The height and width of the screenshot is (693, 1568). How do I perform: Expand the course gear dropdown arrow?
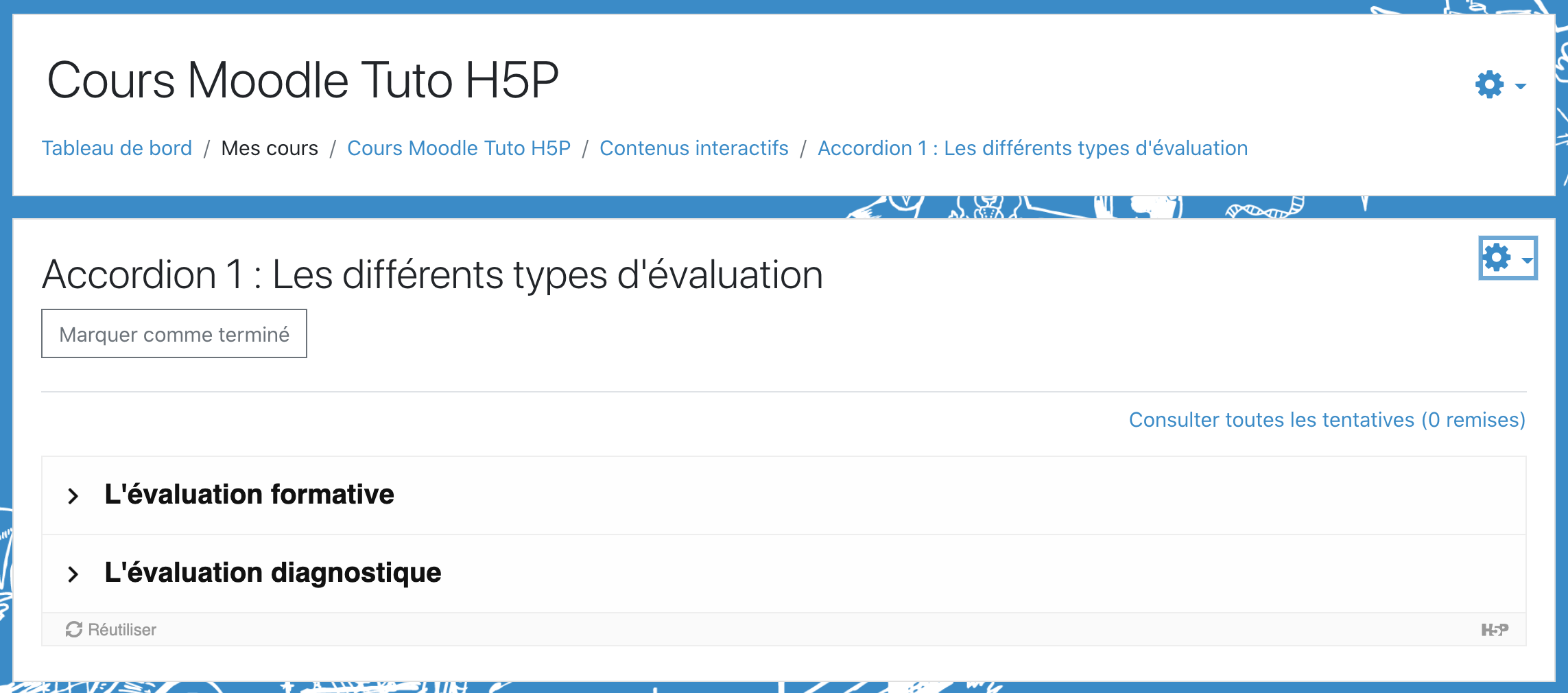point(1521,86)
